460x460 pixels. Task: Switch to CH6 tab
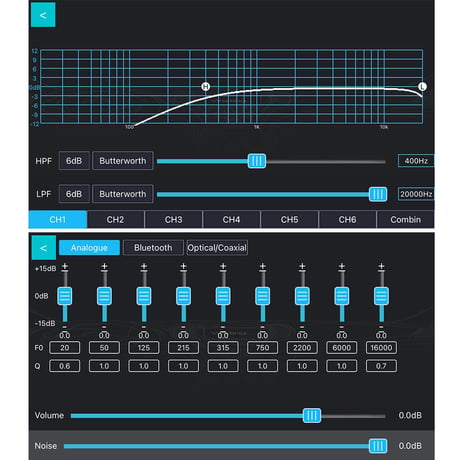(347, 219)
